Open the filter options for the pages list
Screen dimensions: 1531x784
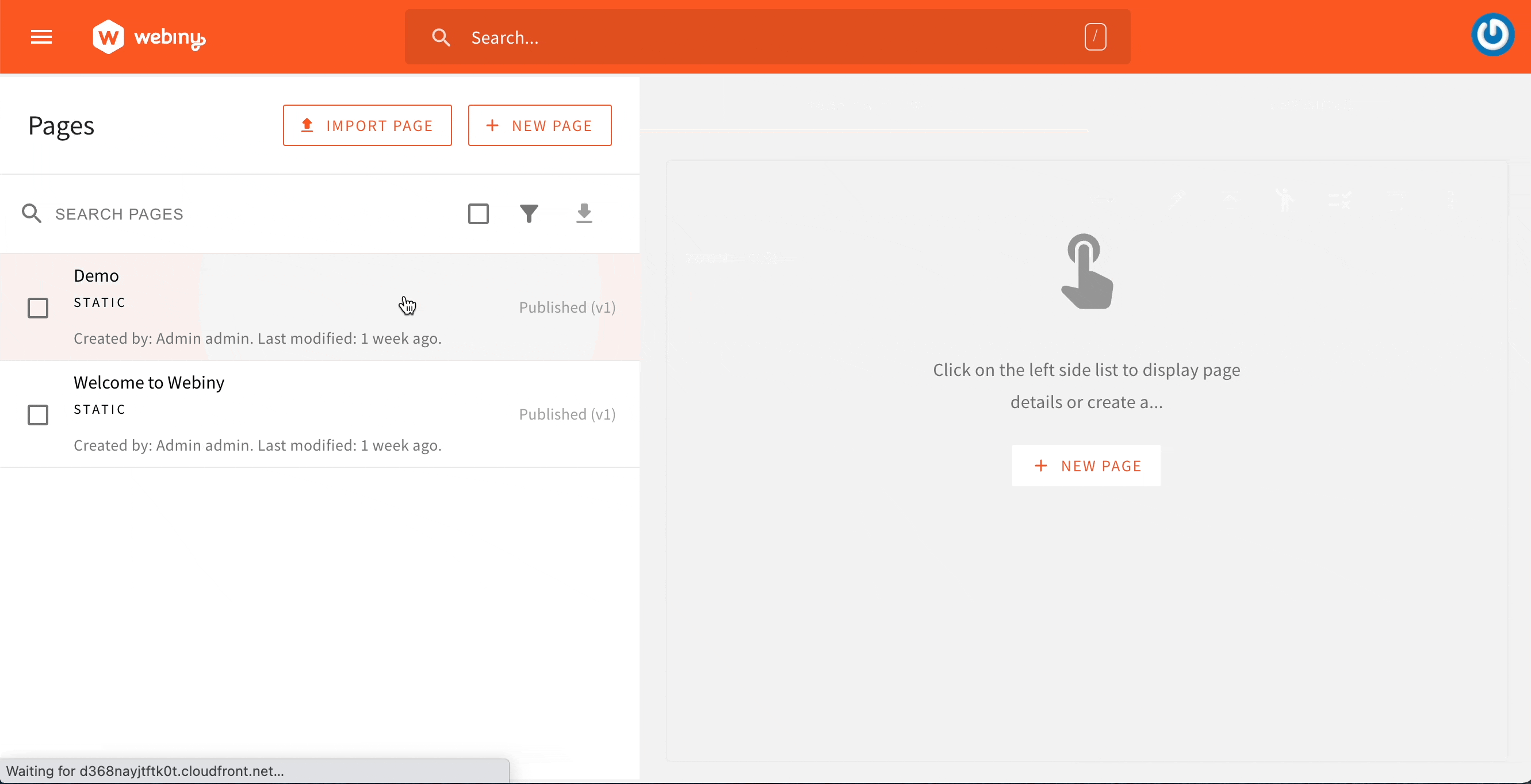coord(530,214)
